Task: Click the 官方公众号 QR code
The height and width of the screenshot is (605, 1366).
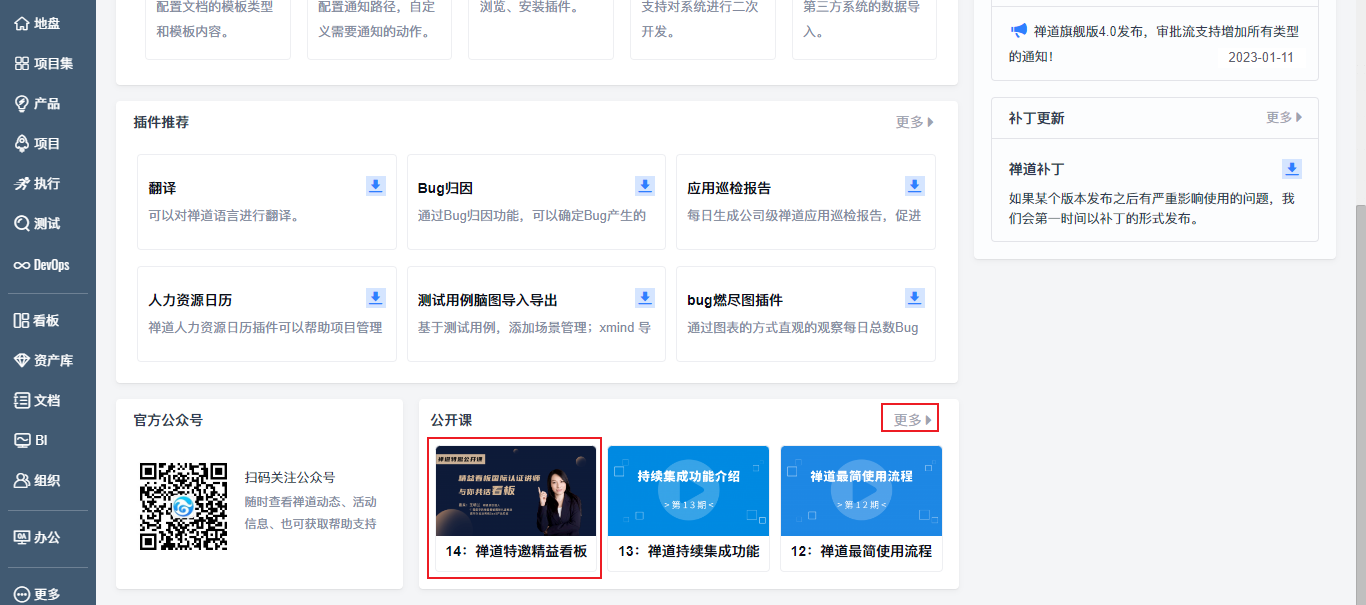Action: 183,506
